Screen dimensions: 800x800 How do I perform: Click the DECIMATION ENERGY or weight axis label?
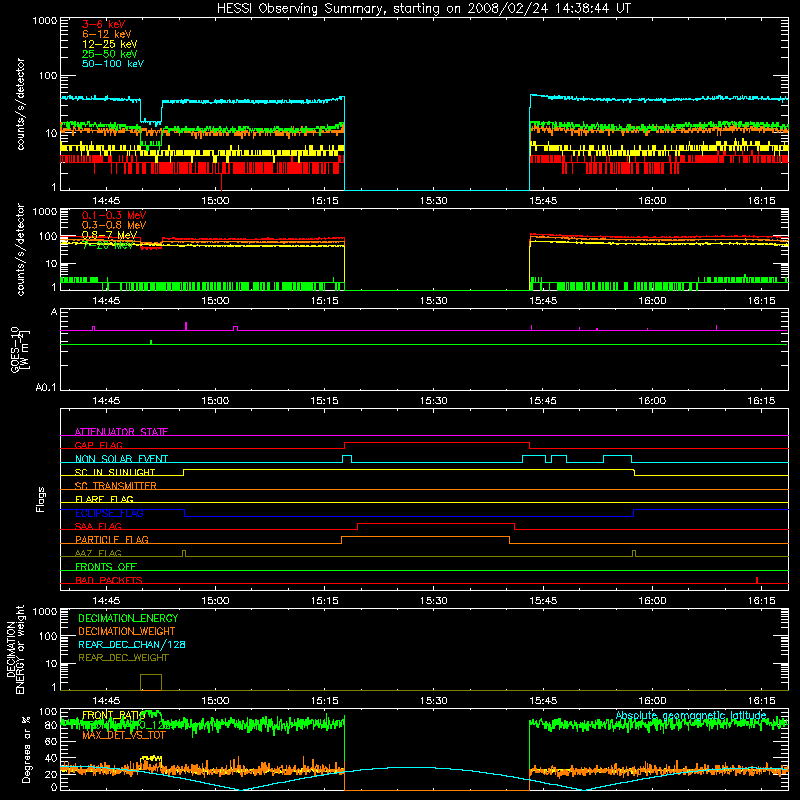(15, 649)
